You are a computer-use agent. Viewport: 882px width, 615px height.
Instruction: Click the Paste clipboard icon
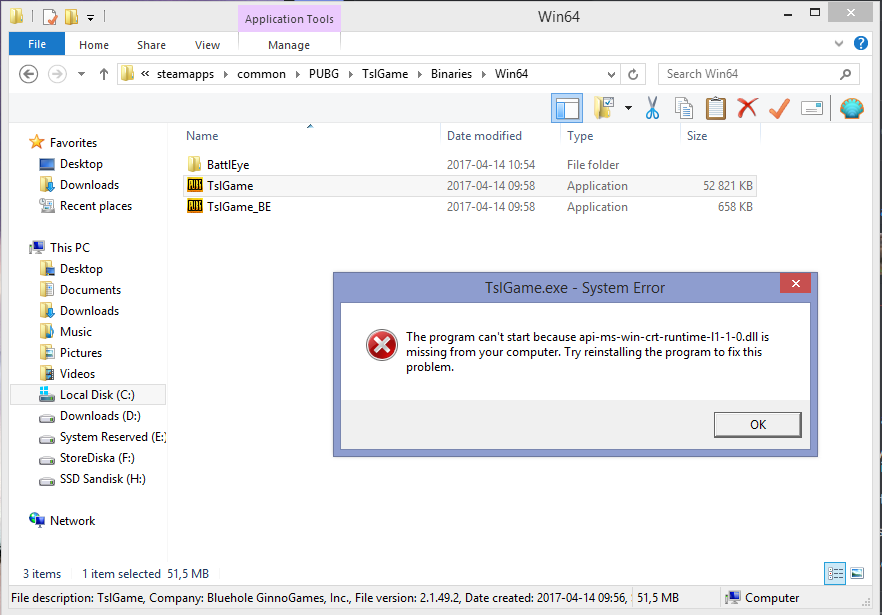(716, 108)
